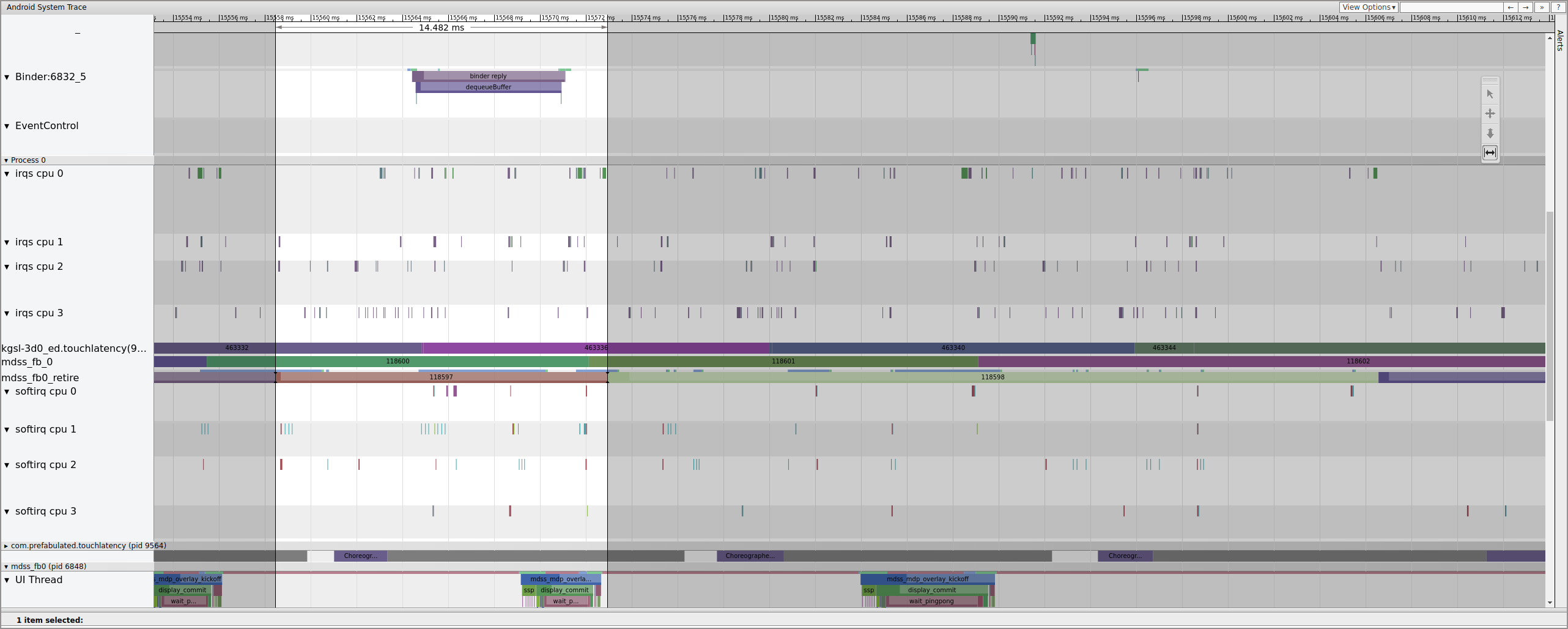1568x629 pixels.
Task: Click the double chevron button in toolbar
Action: pos(1542,7)
